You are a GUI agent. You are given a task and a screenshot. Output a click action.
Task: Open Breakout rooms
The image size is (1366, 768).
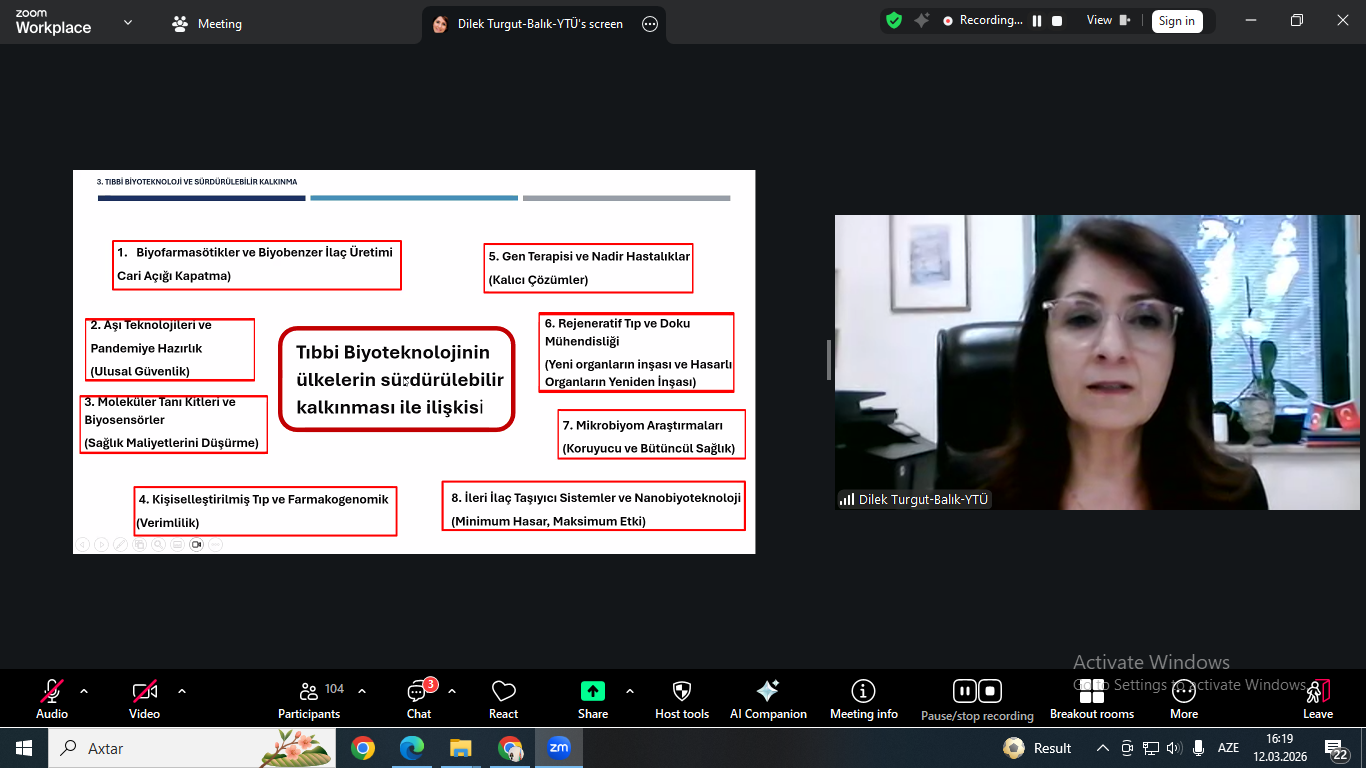point(1091,699)
